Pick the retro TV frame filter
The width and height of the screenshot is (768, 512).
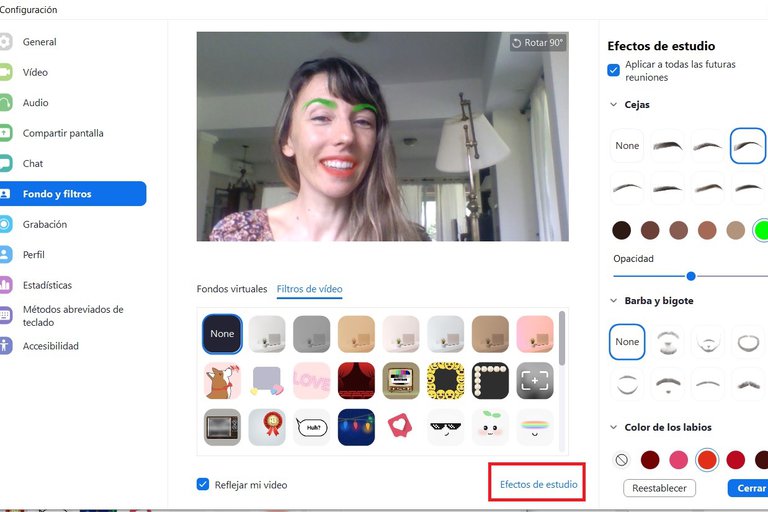tap(222, 427)
